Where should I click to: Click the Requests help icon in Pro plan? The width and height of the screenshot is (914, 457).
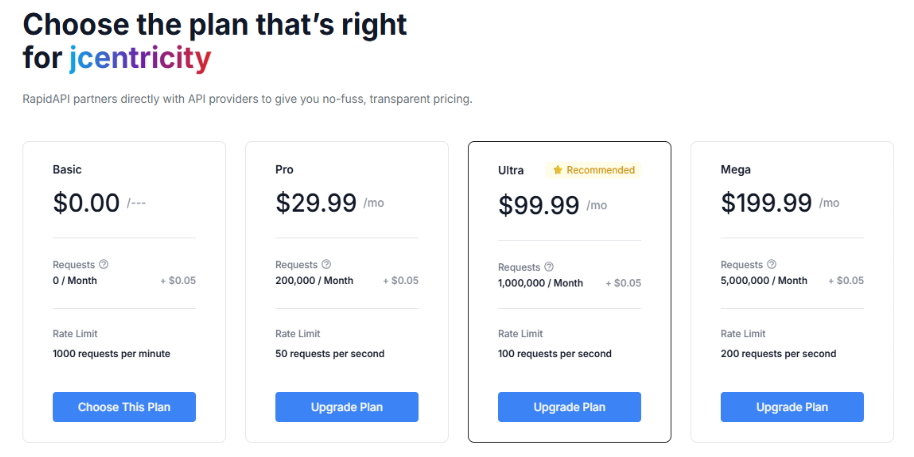(326, 264)
